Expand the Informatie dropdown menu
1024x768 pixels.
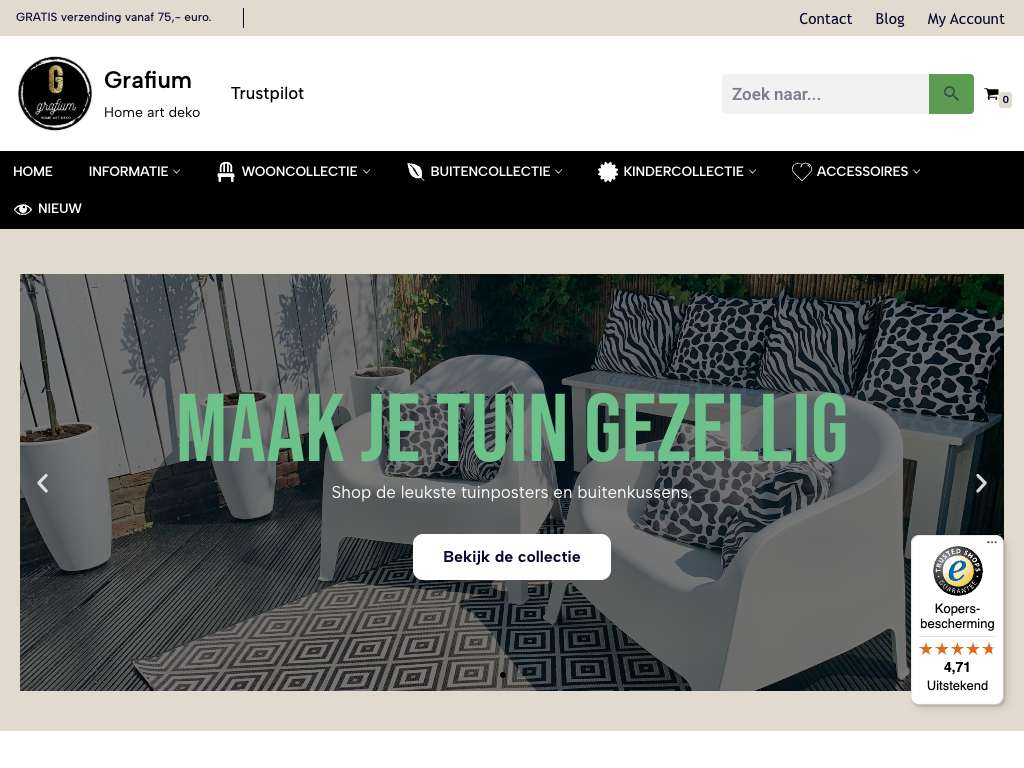tap(135, 172)
